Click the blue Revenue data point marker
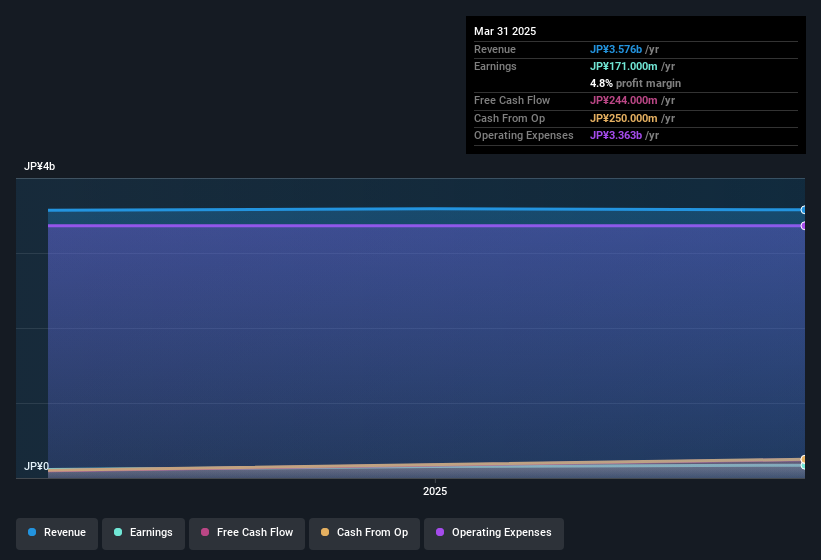 pos(804,210)
